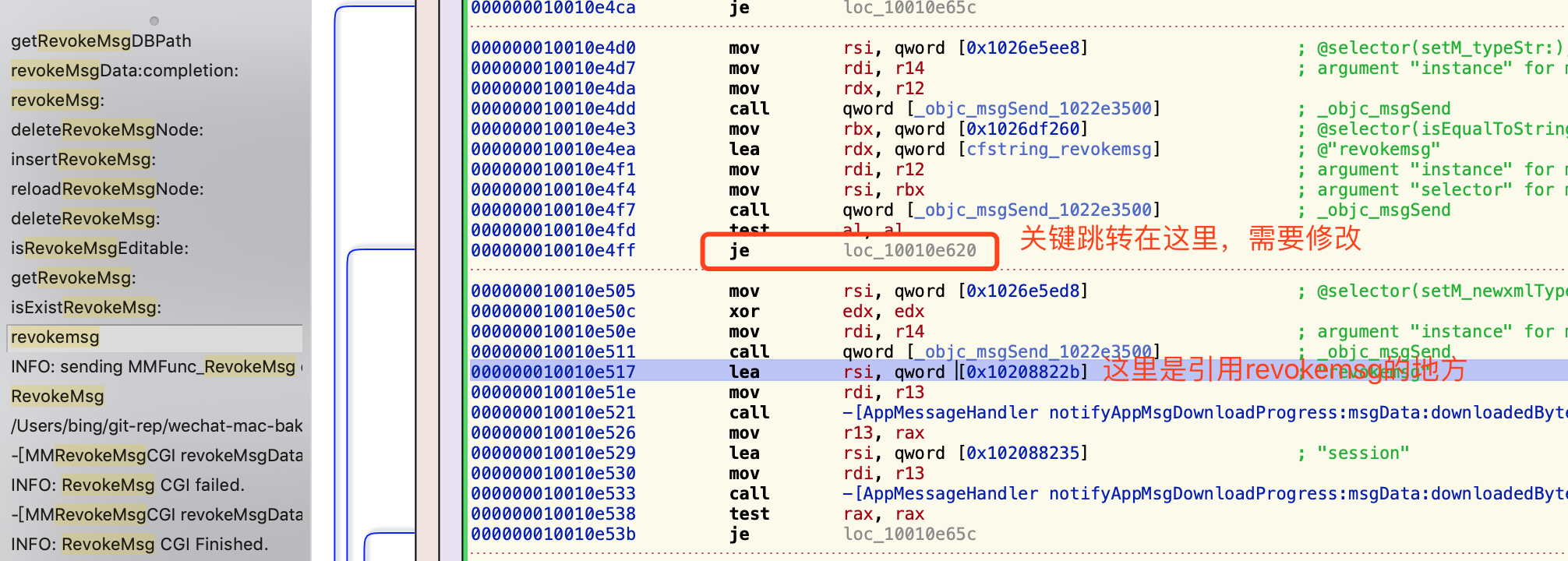The height and width of the screenshot is (561, 1568).
Task: Select deleteRevokeMsg: entry
Action: coord(86,218)
